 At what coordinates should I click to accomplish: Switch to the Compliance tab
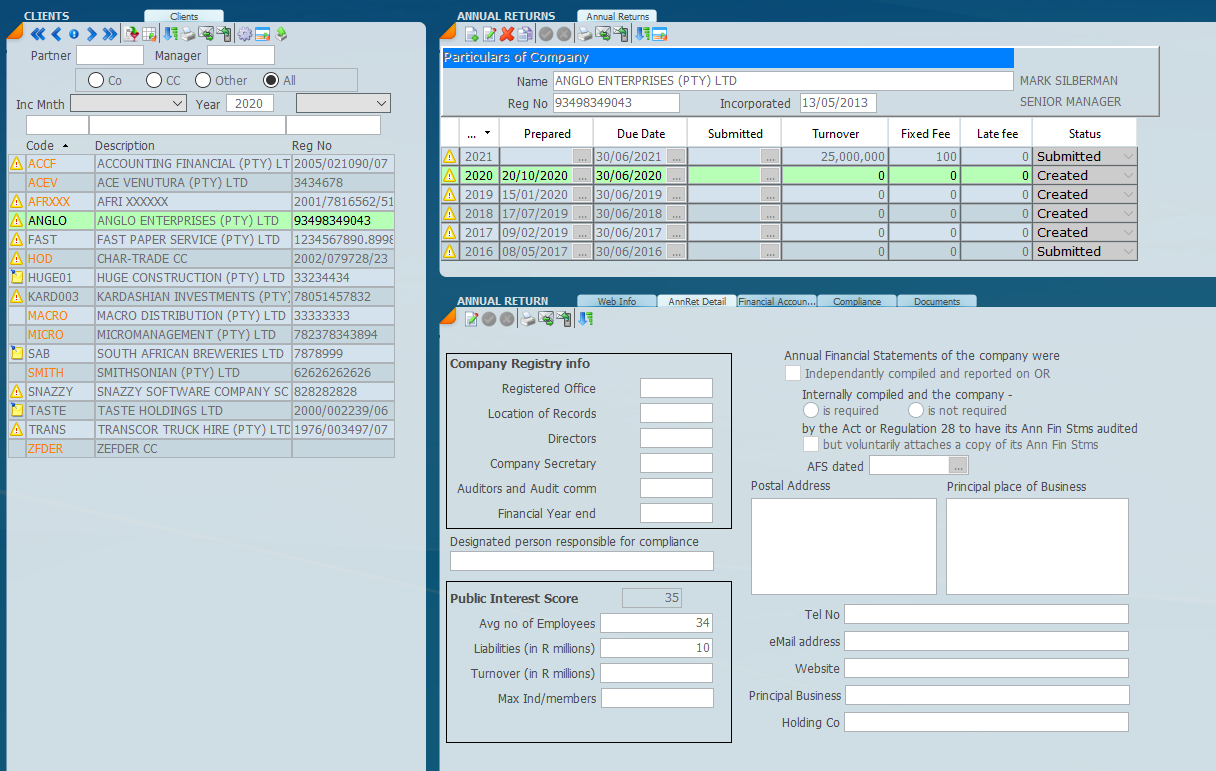pos(857,301)
